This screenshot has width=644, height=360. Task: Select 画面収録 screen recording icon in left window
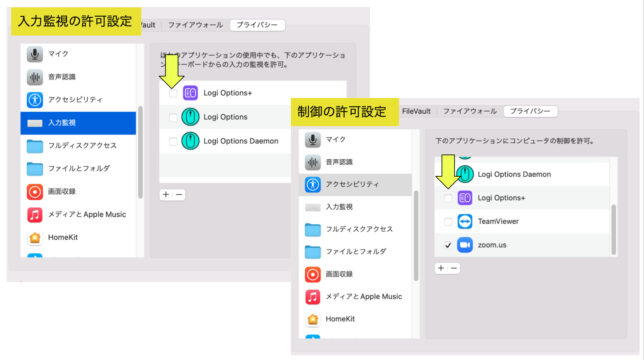(x=35, y=192)
